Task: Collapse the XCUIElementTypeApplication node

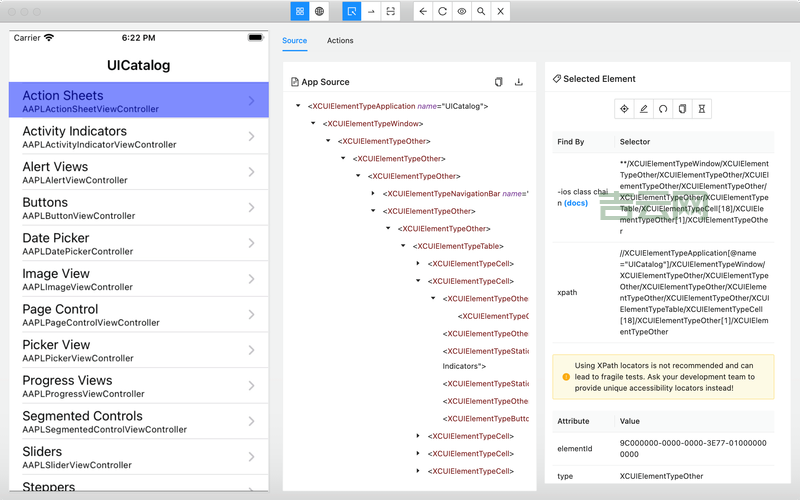Action: [297, 106]
